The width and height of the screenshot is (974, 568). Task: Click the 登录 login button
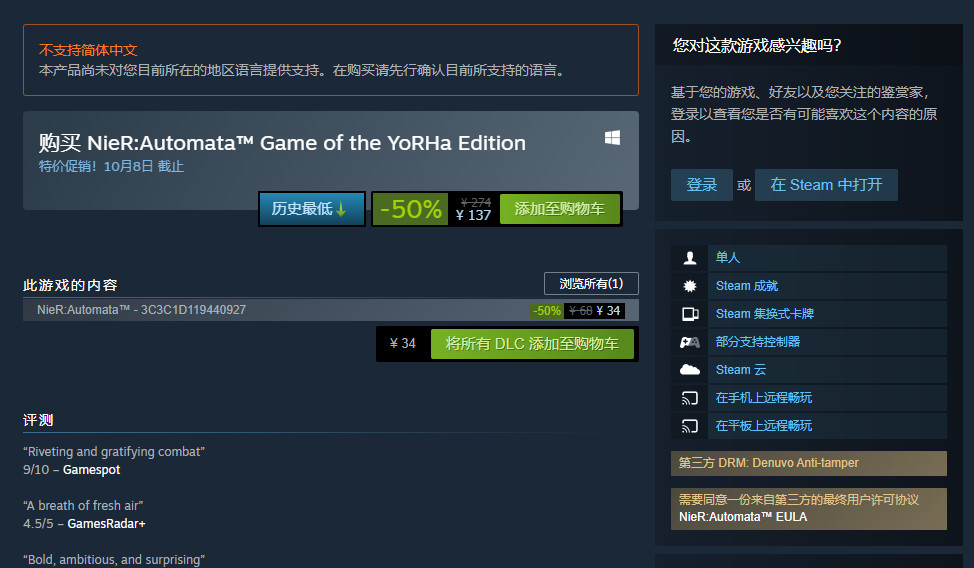pyautogui.click(x=702, y=185)
